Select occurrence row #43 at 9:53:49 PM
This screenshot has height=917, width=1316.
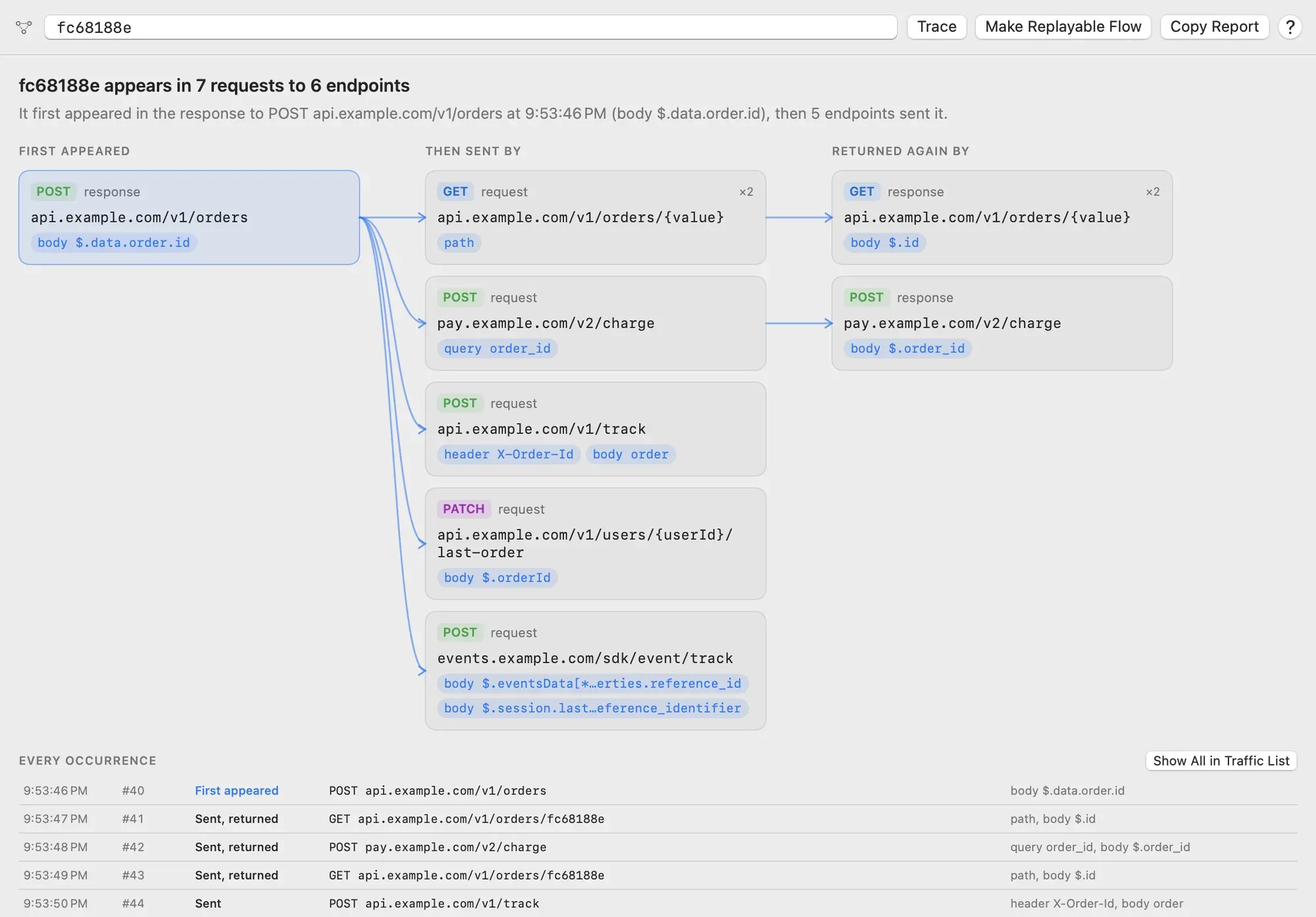(658, 876)
